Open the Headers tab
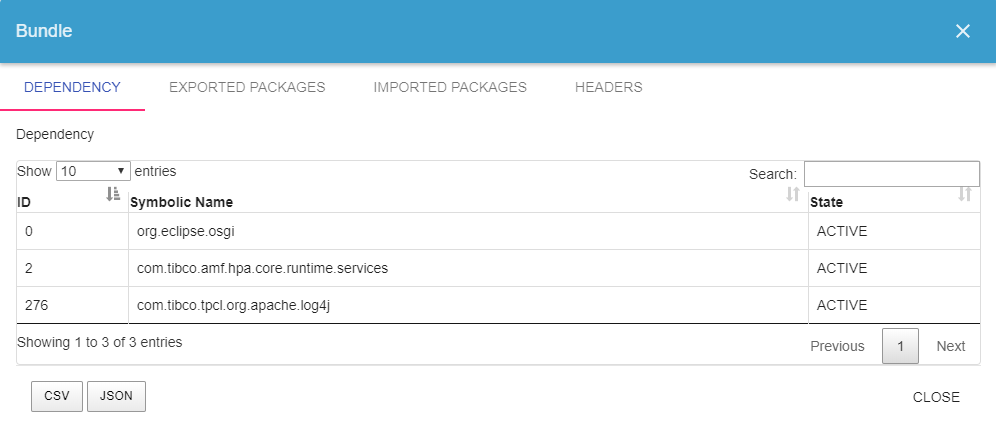996x423 pixels. click(608, 87)
